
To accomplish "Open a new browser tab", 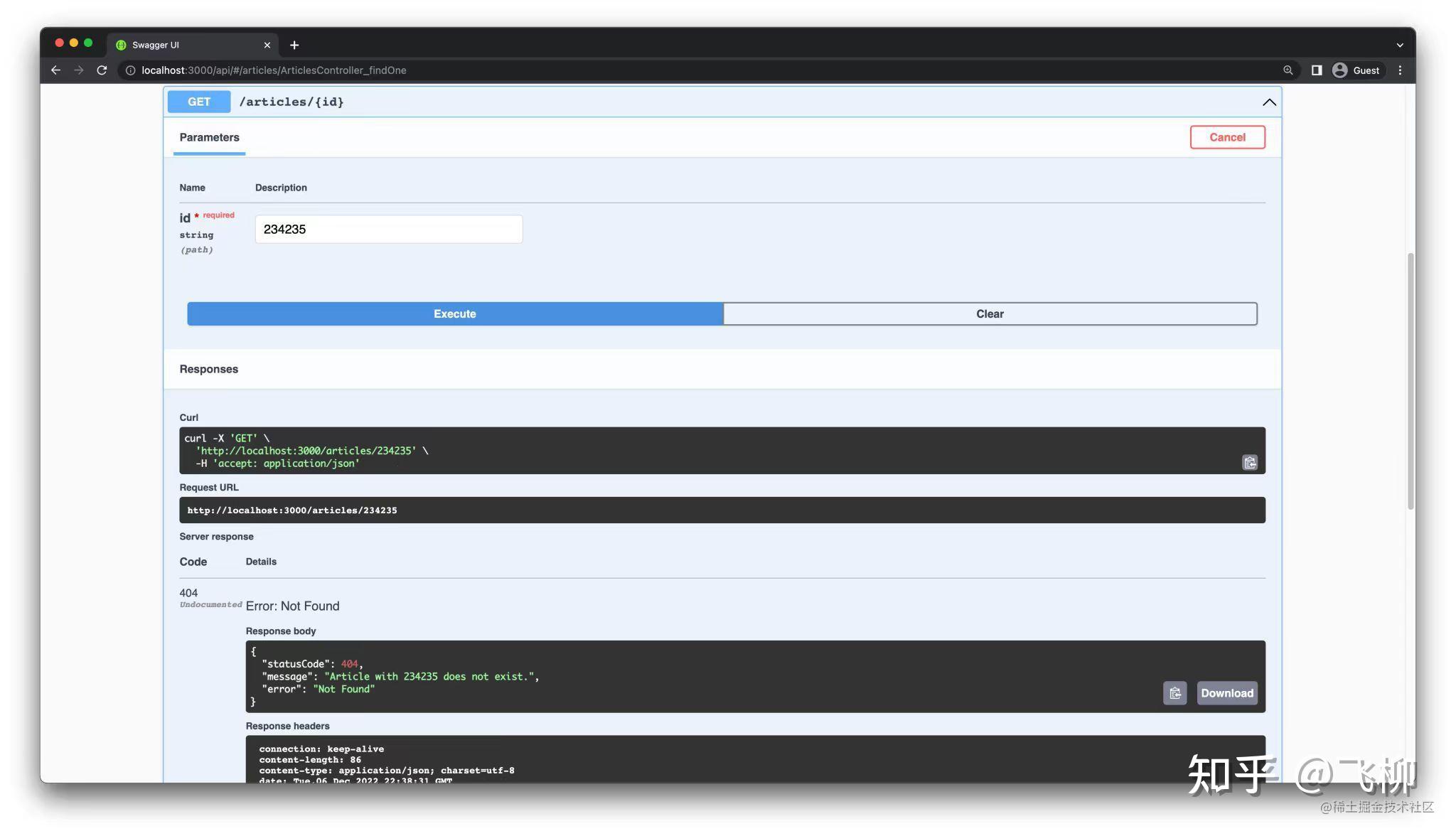I will coord(294,45).
